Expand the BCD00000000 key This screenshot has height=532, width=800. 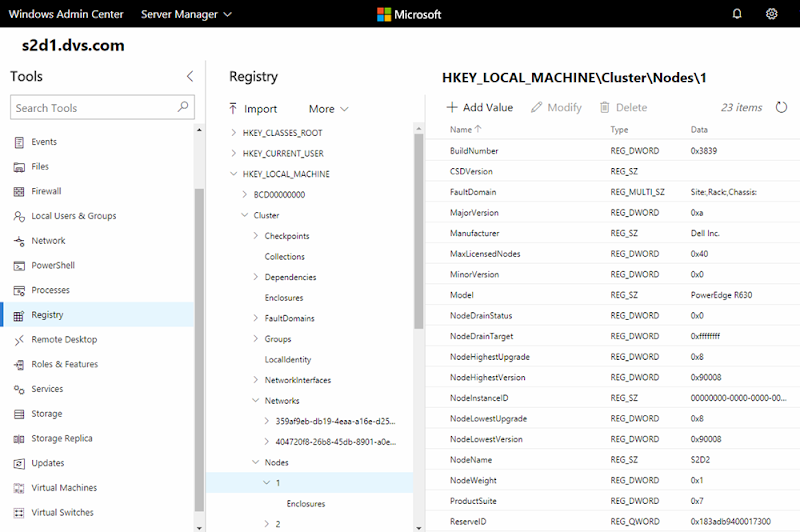[x=244, y=194]
